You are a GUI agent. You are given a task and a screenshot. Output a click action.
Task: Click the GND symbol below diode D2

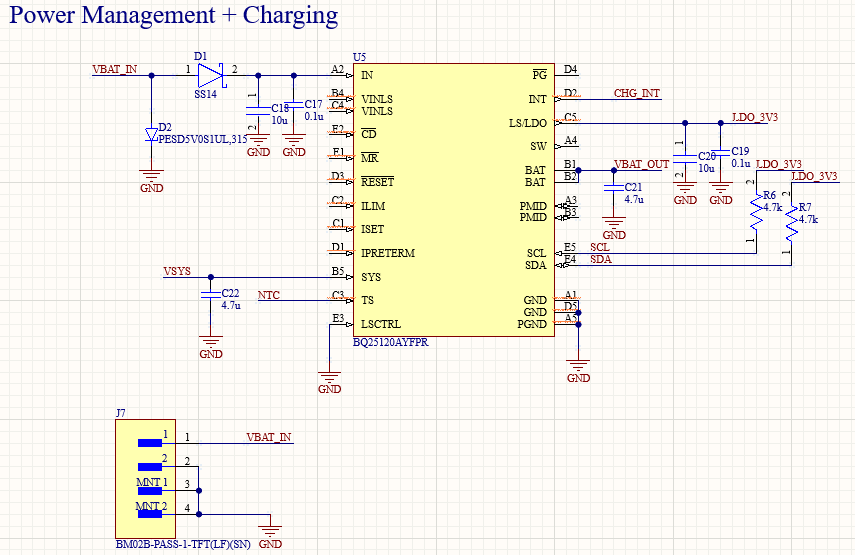152,180
